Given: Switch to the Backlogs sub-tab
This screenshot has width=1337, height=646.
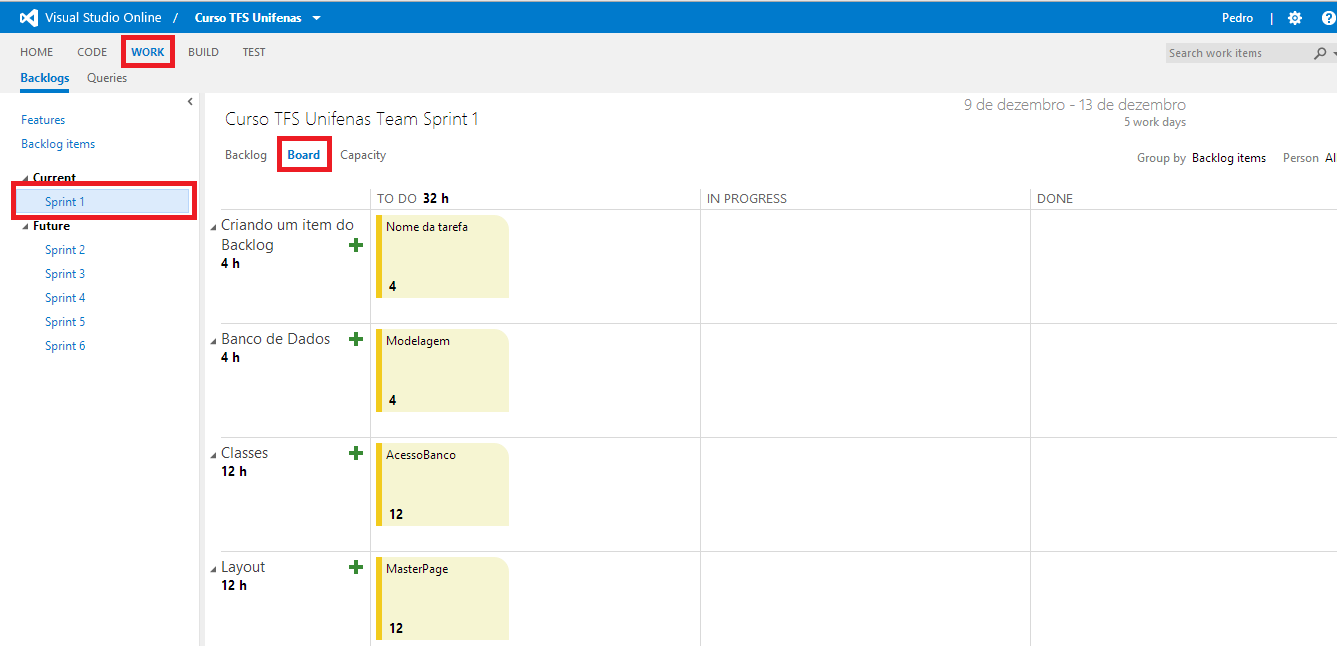Looking at the screenshot, I should [45, 78].
